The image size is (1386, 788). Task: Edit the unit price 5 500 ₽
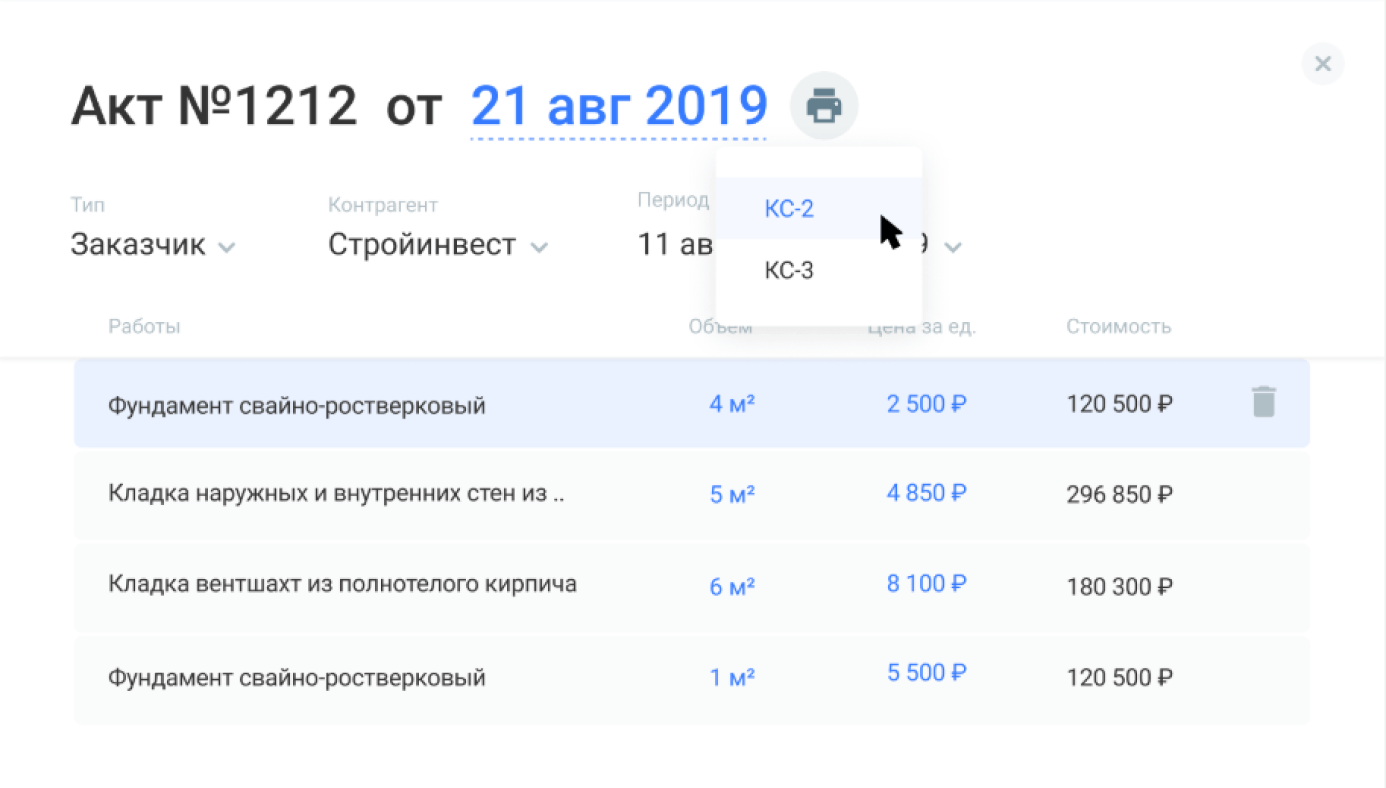tap(927, 673)
